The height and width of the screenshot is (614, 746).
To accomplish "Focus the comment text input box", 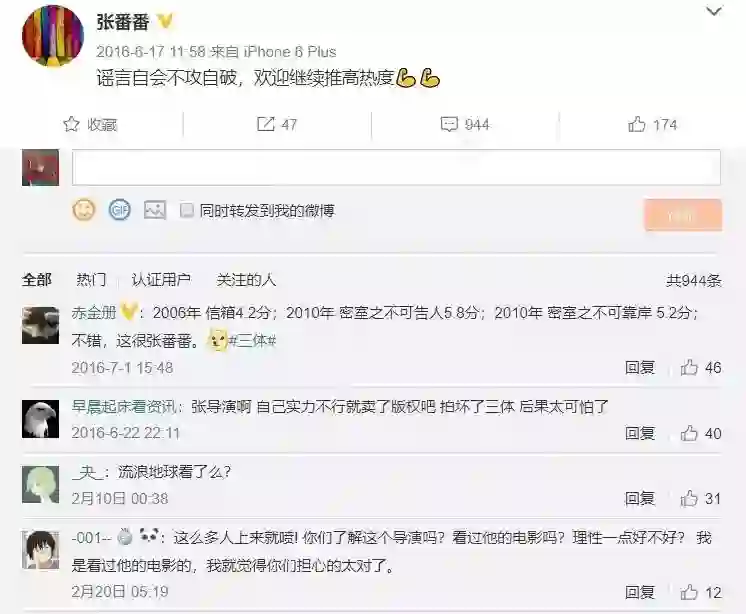I will [396, 167].
